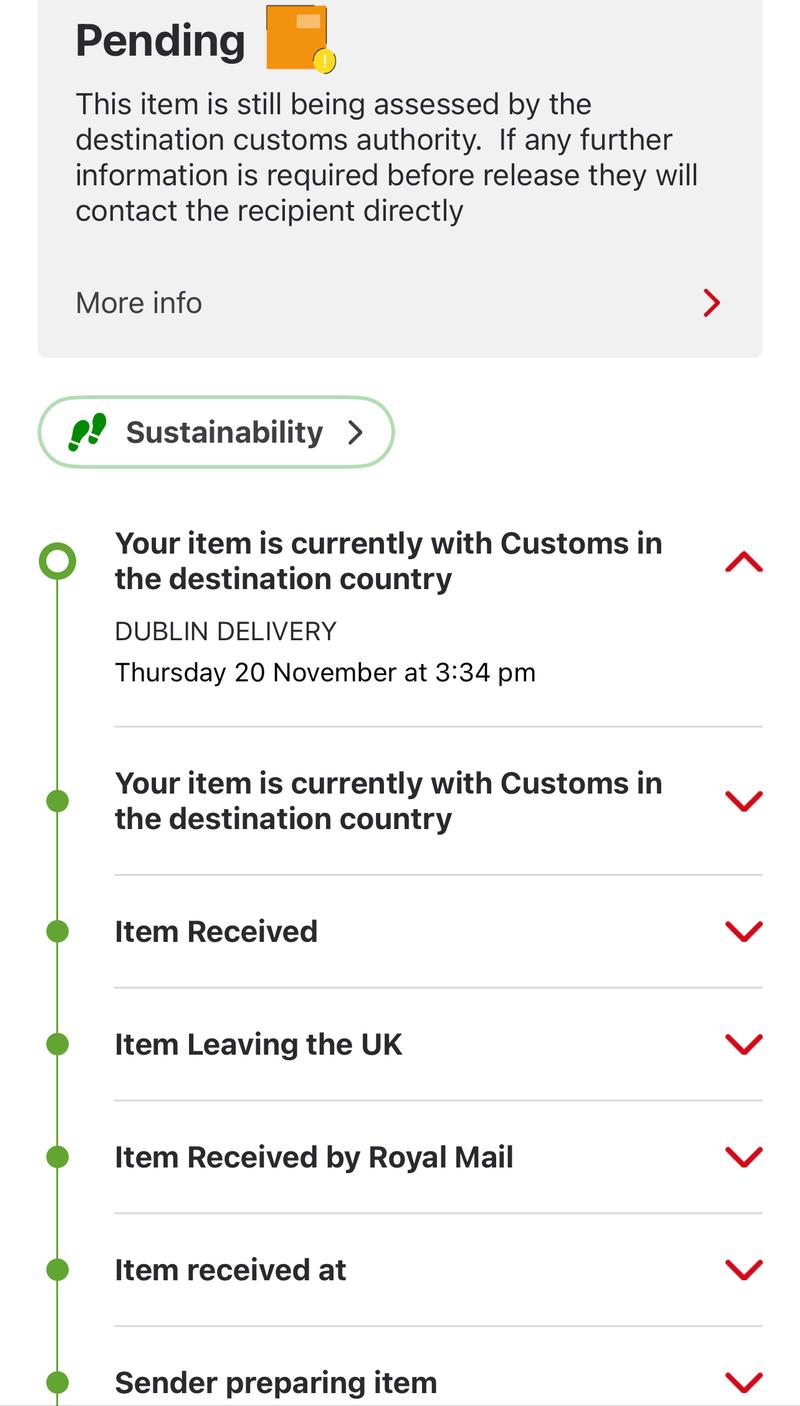The image size is (800, 1406).
Task: Collapse the top Customs status entry
Action: click(x=743, y=562)
